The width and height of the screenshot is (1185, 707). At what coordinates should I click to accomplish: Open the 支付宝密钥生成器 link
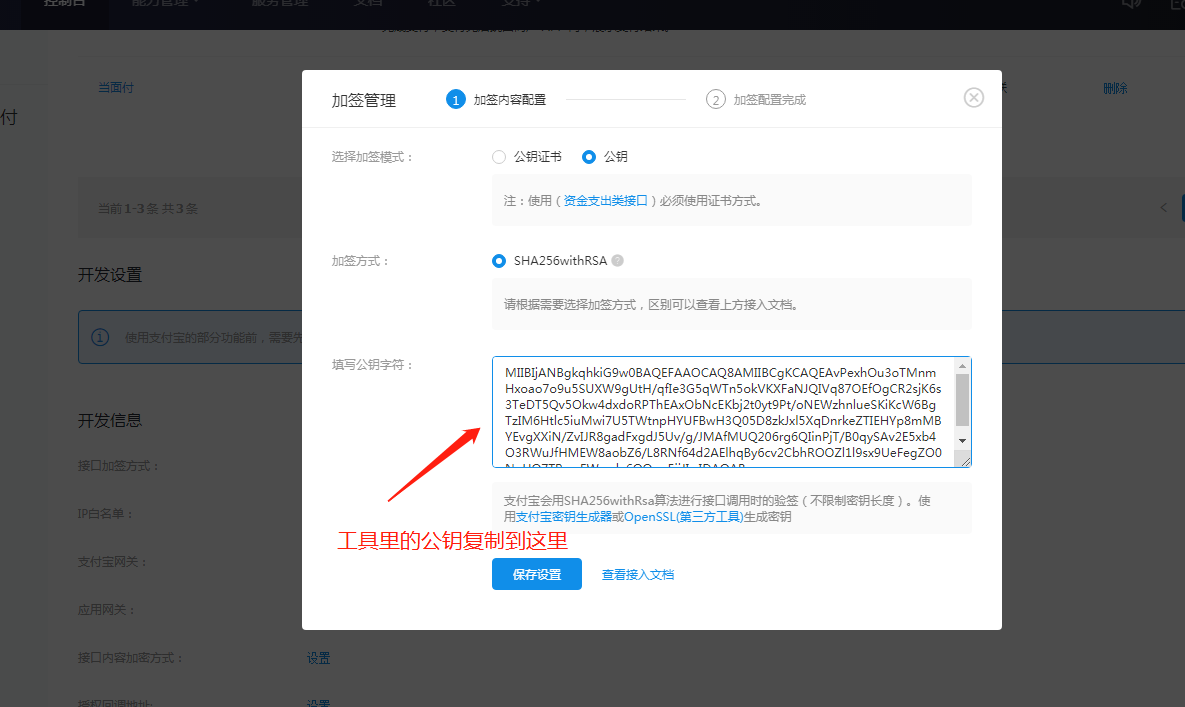point(563,517)
